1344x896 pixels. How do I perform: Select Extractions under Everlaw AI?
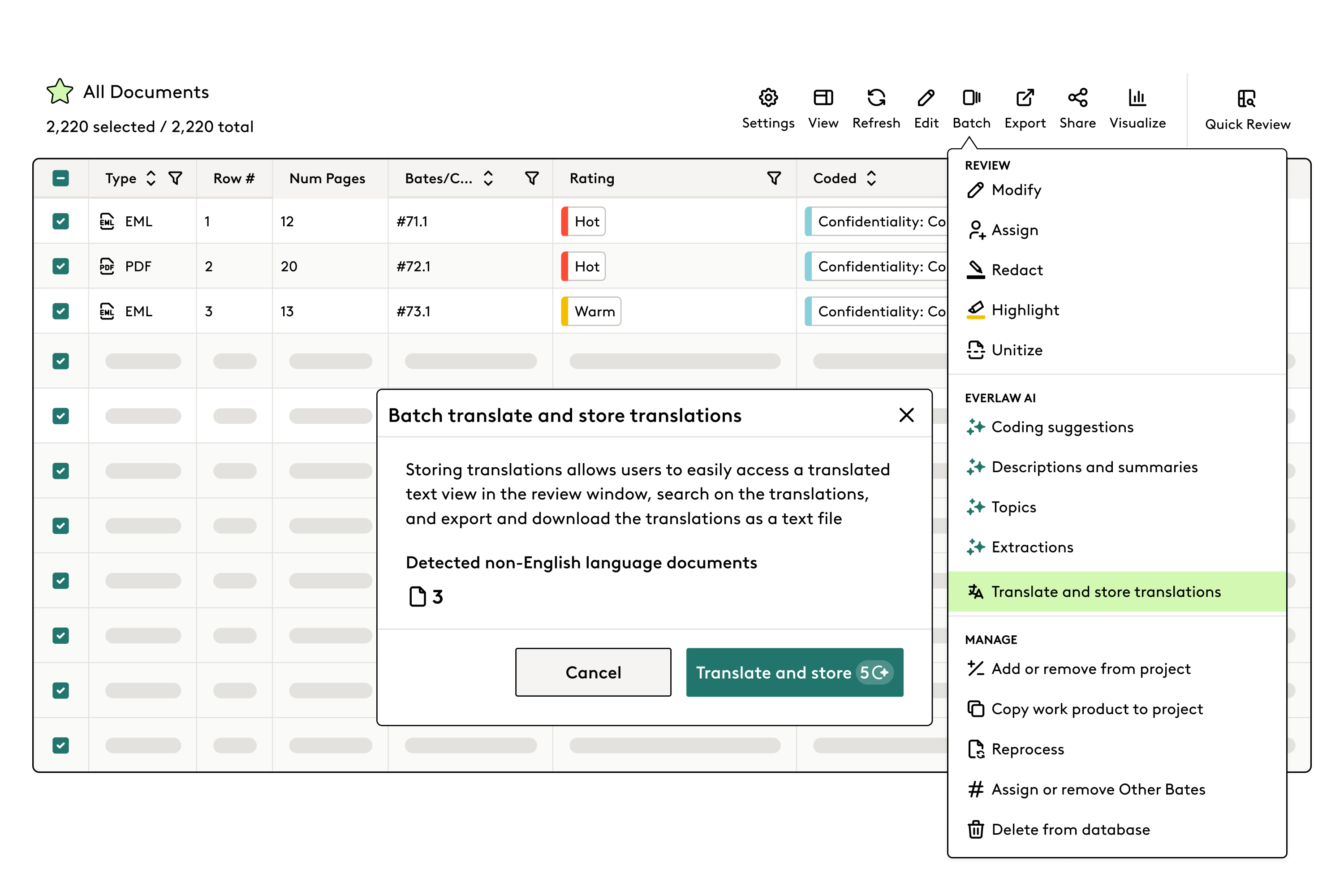pyautogui.click(x=1117, y=547)
